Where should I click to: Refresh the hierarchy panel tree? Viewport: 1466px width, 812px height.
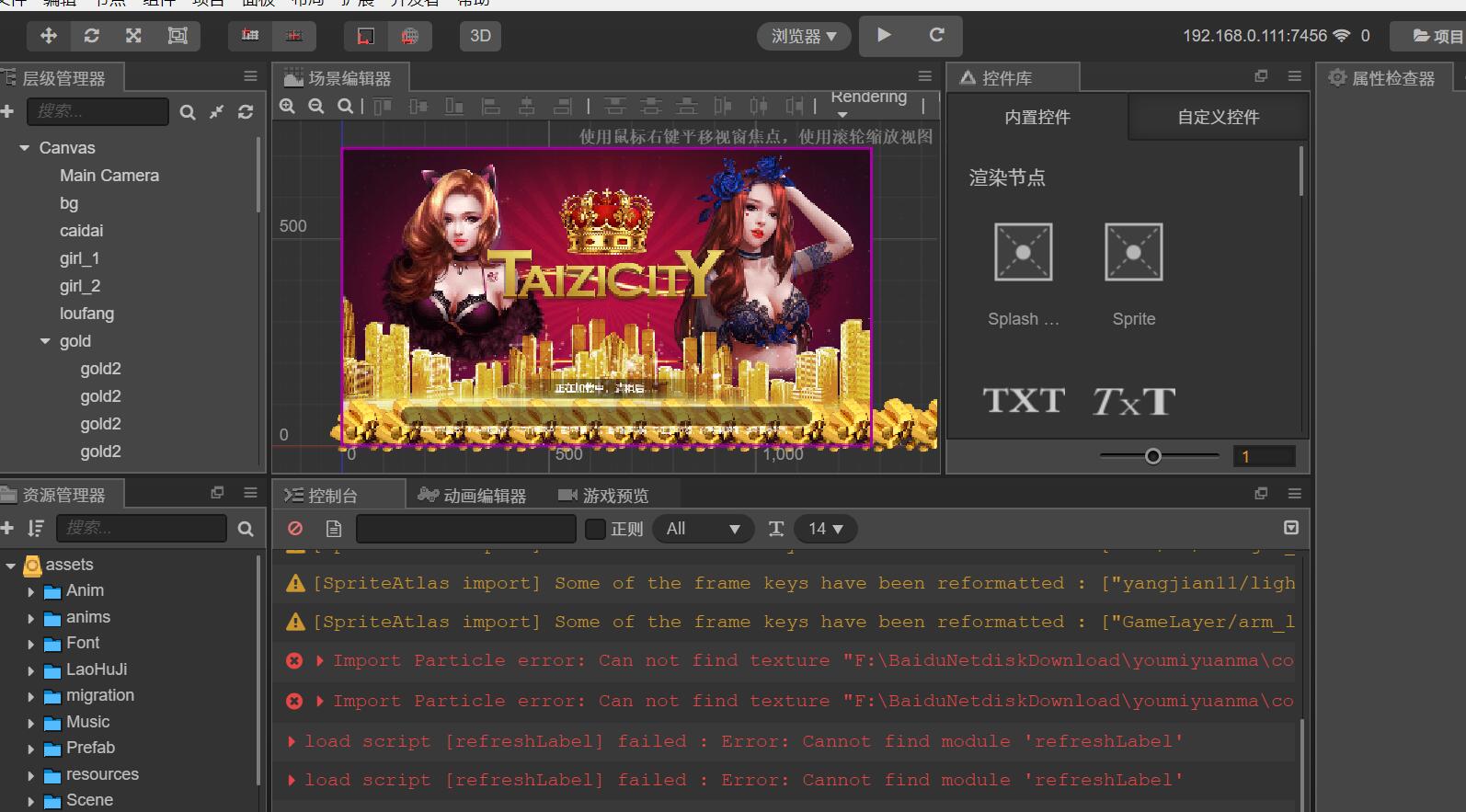click(x=246, y=112)
